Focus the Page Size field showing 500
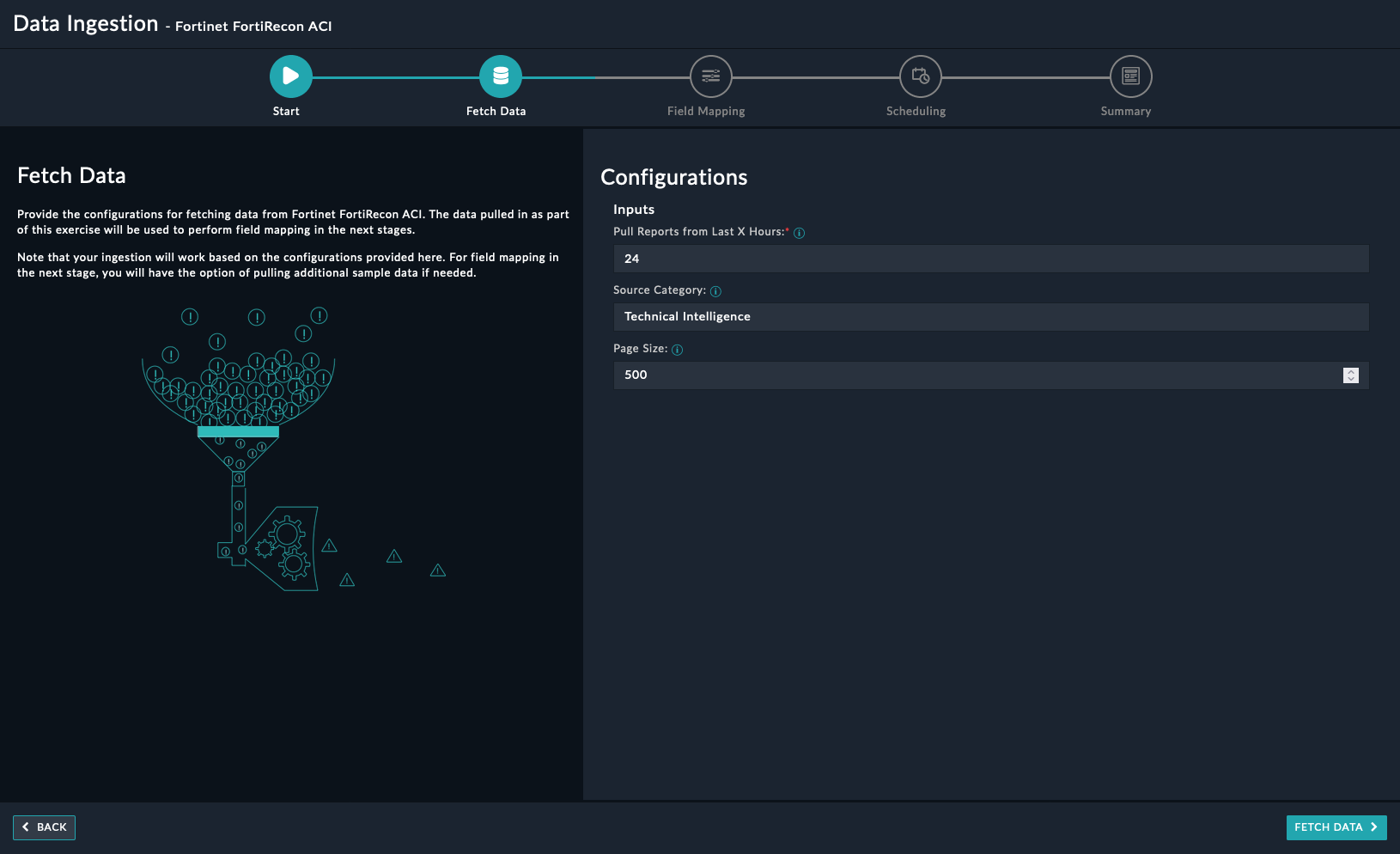The height and width of the screenshot is (854, 1400). (x=971, y=375)
